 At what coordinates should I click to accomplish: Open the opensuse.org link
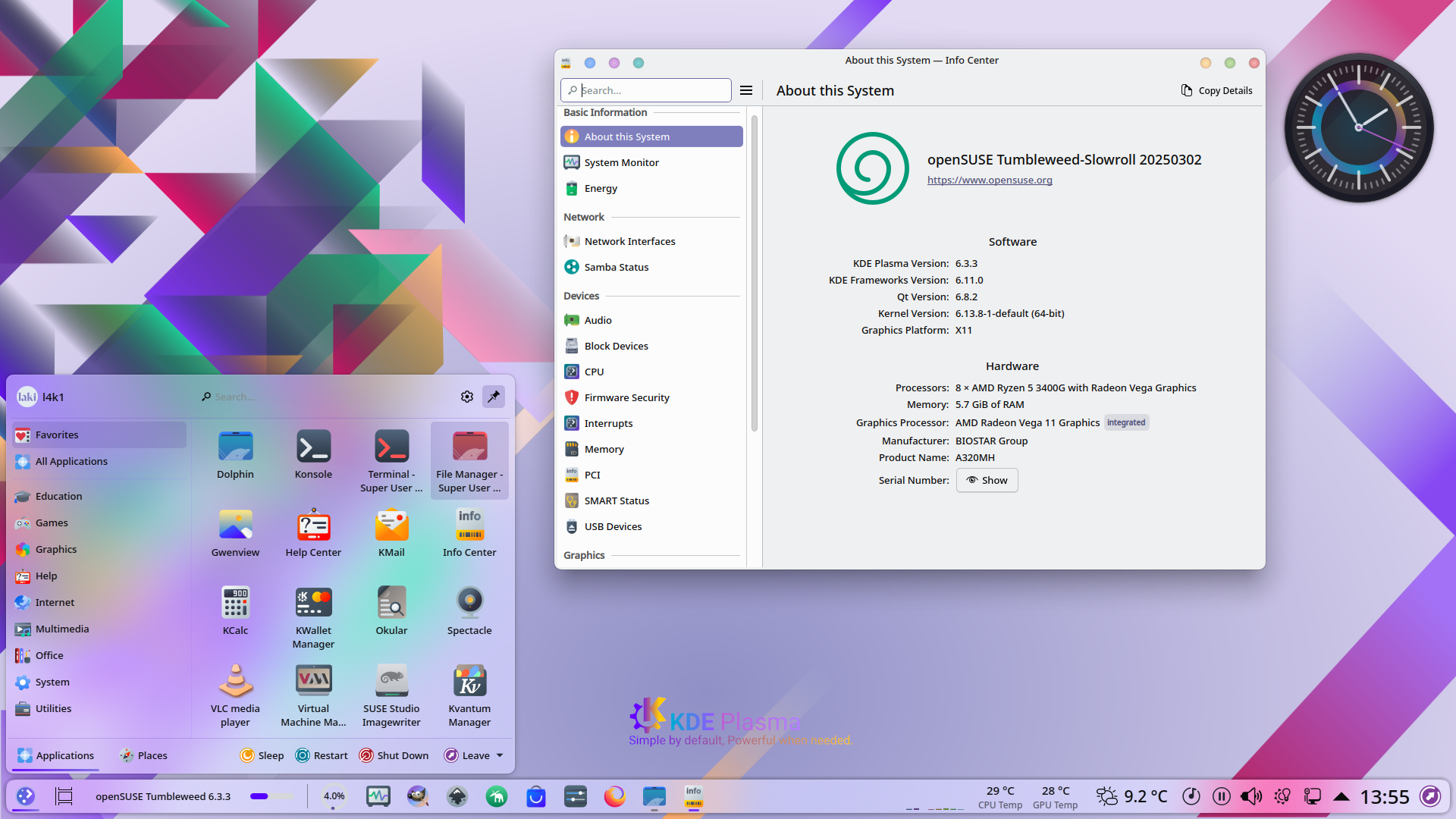990,180
